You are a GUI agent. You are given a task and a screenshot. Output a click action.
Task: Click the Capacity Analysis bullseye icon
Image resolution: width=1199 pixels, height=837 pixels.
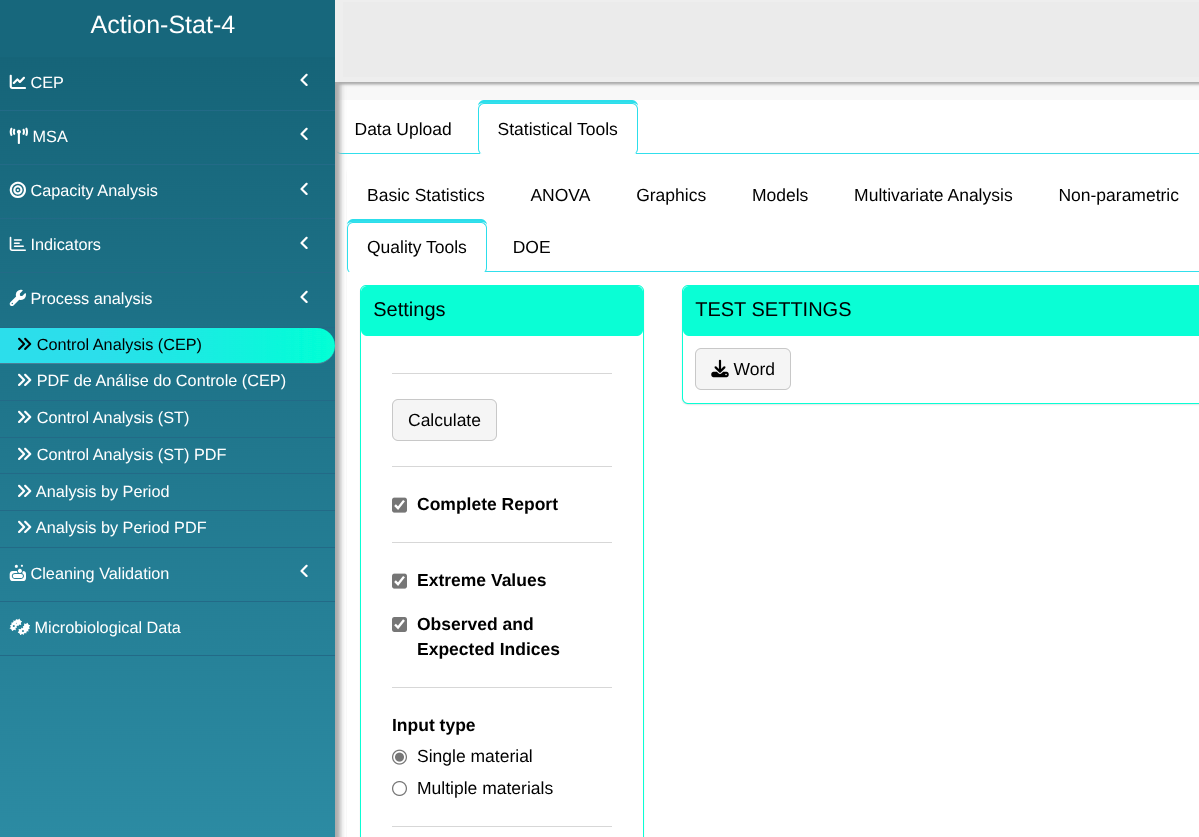(x=18, y=190)
